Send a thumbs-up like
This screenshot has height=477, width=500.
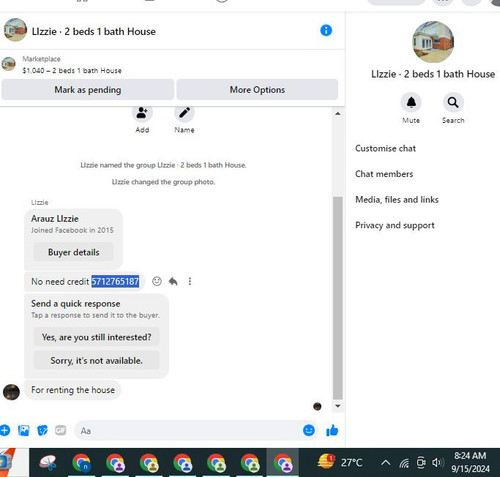pos(332,430)
